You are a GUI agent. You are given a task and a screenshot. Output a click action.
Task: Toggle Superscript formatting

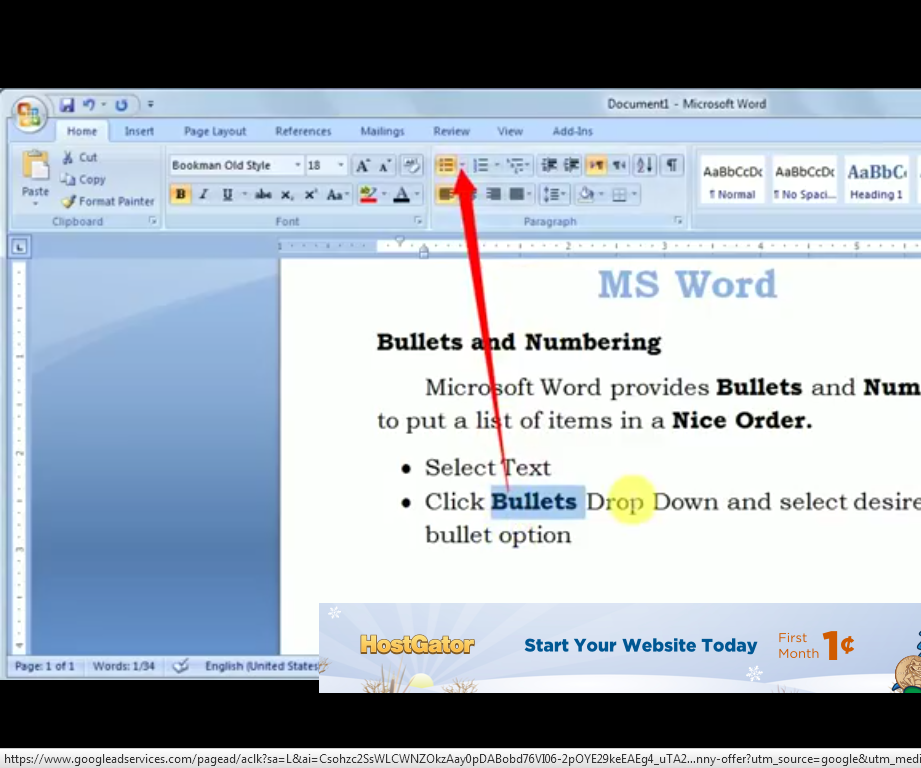point(310,194)
